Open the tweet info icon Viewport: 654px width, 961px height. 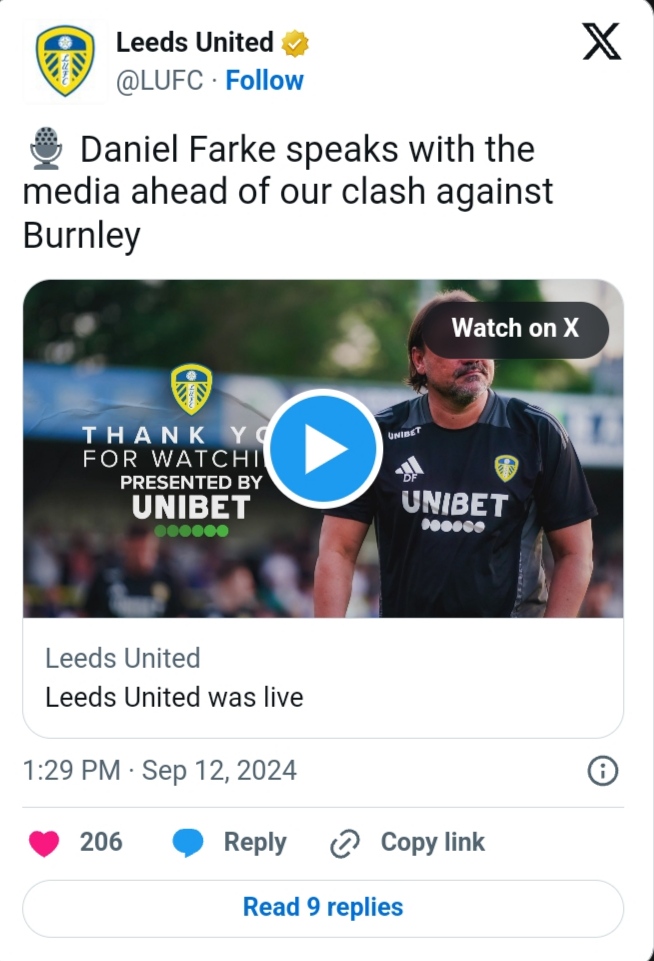click(x=602, y=771)
